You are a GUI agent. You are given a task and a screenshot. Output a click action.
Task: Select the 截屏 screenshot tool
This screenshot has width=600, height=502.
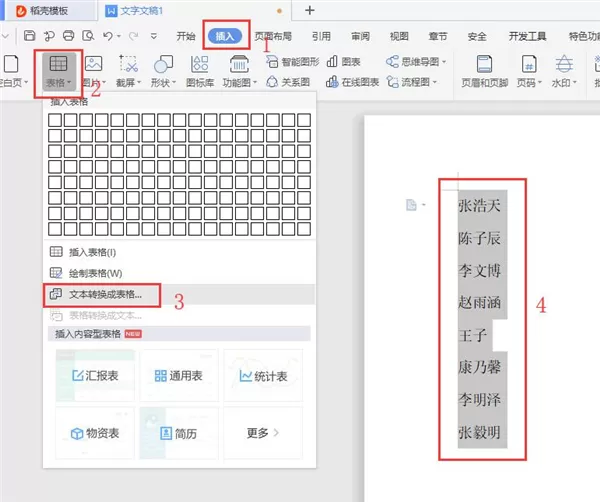coord(129,72)
